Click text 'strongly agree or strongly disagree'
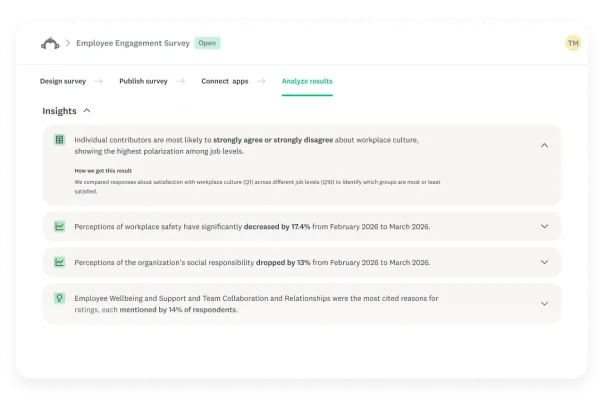 [273, 140]
